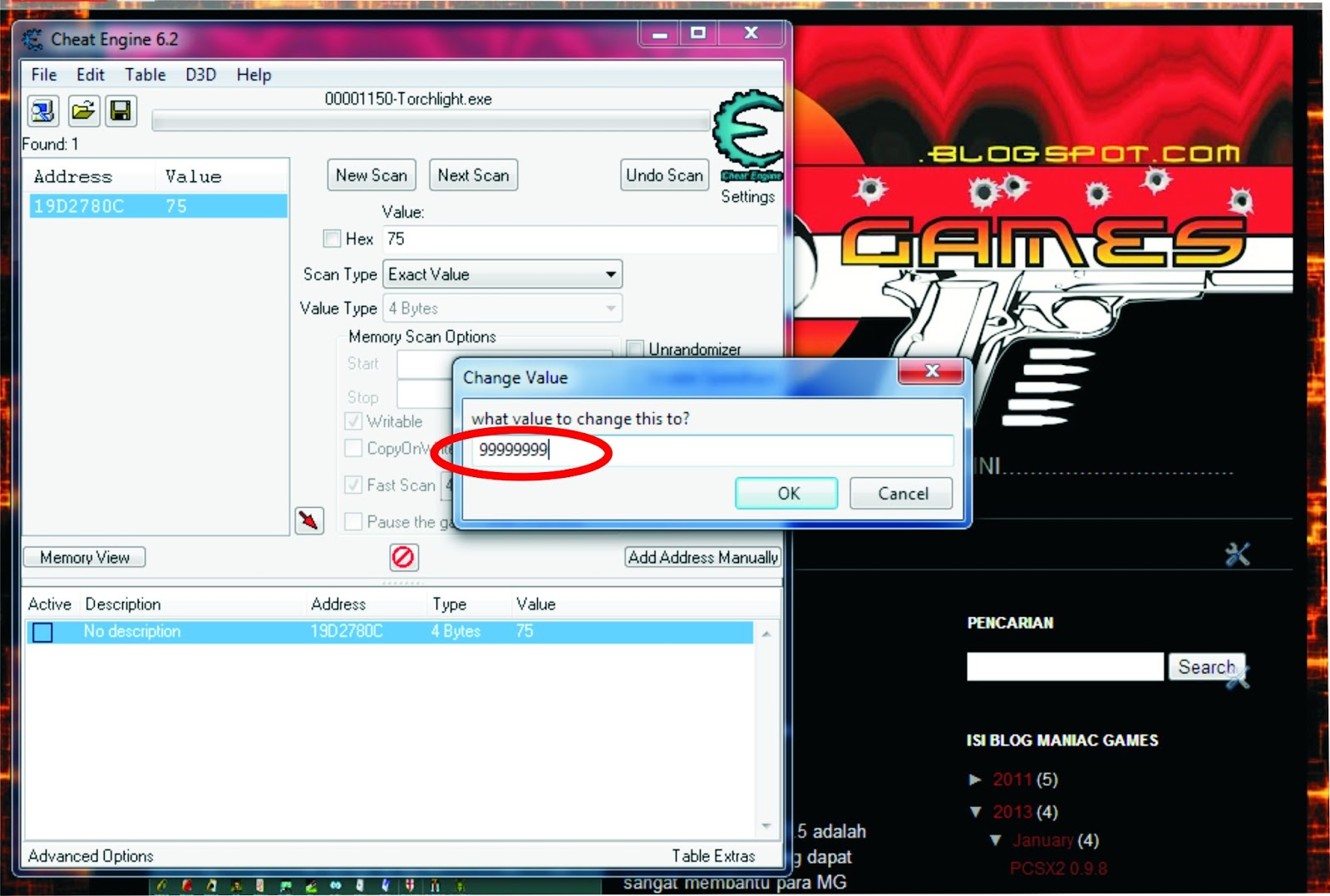
Task: Click the Open Process computer icon
Action: click(42, 111)
